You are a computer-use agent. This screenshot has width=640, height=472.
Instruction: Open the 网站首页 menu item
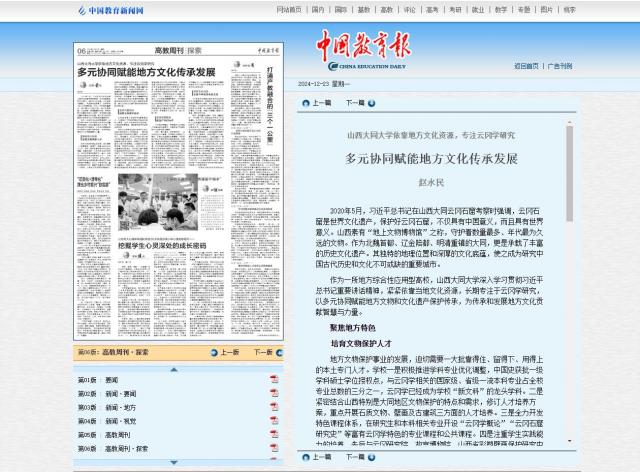(x=288, y=10)
